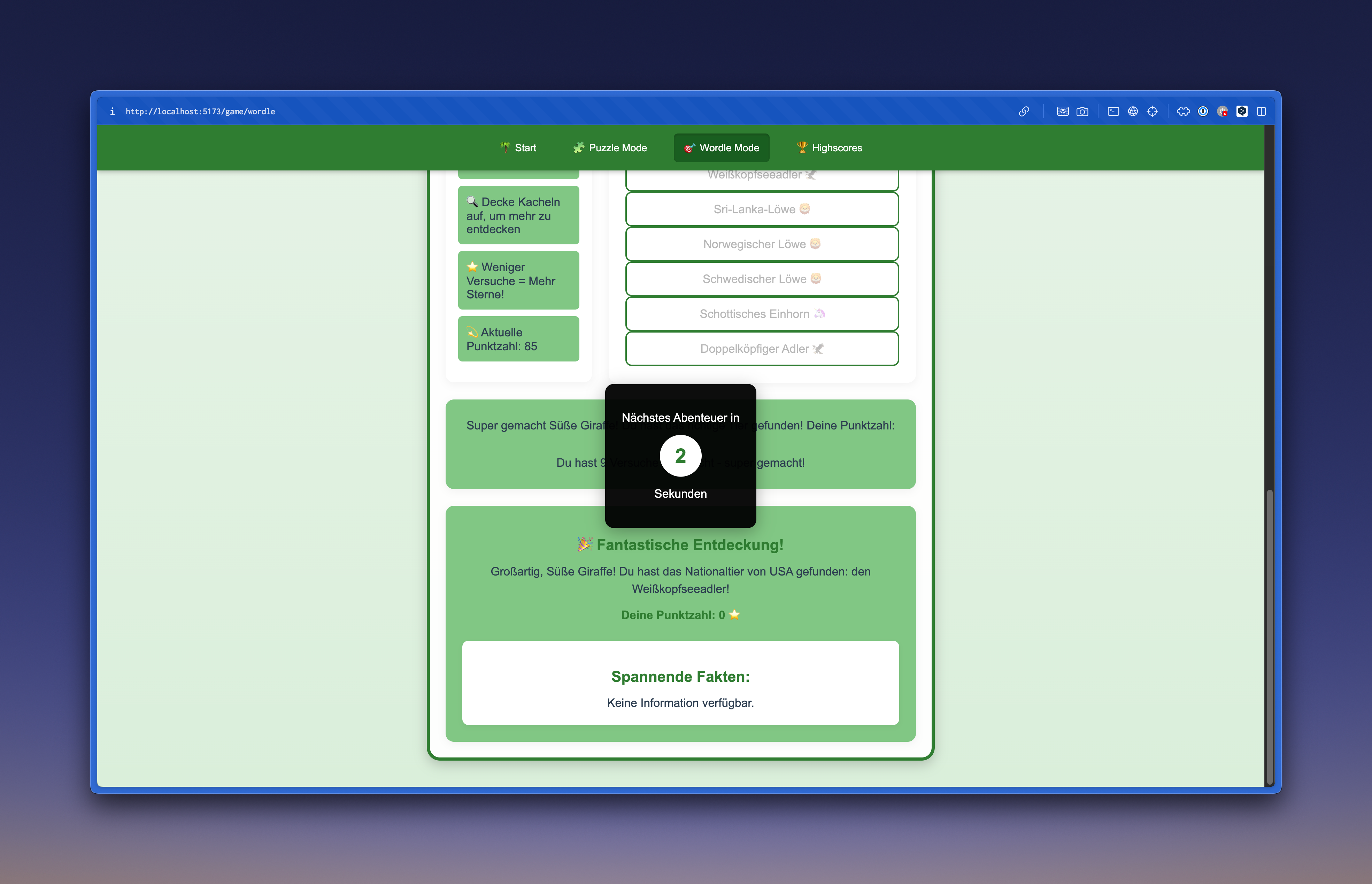Click the globe network icon
Screen dimensions: 1372x884
pyautogui.click(x=1133, y=111)
